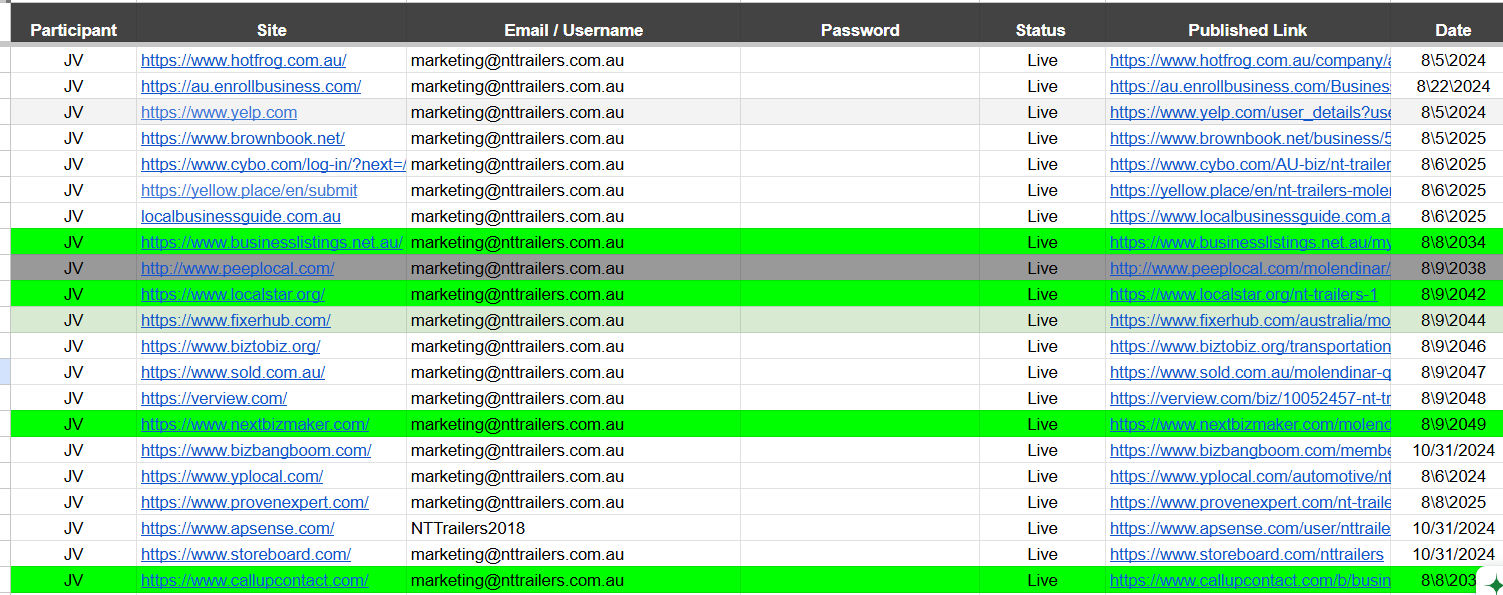
Task: Select the Status column header cell
Action: 1041,30
